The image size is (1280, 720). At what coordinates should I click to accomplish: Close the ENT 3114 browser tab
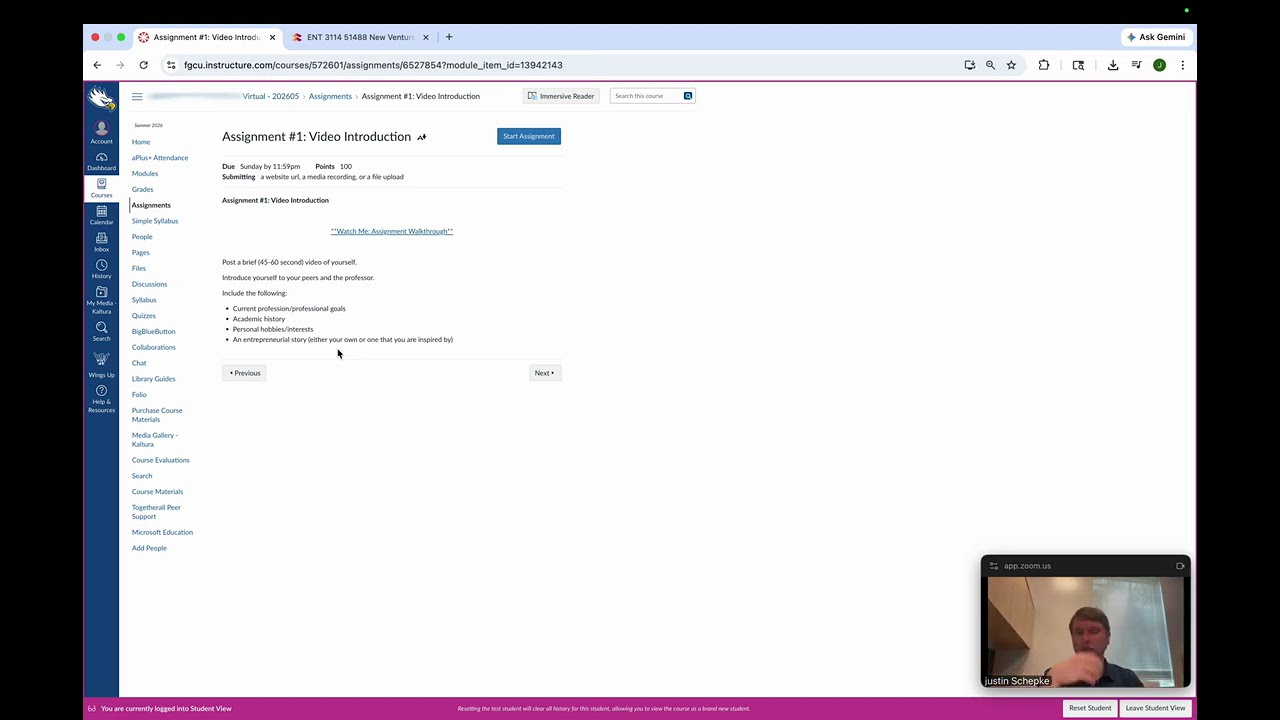pos(425,37)
